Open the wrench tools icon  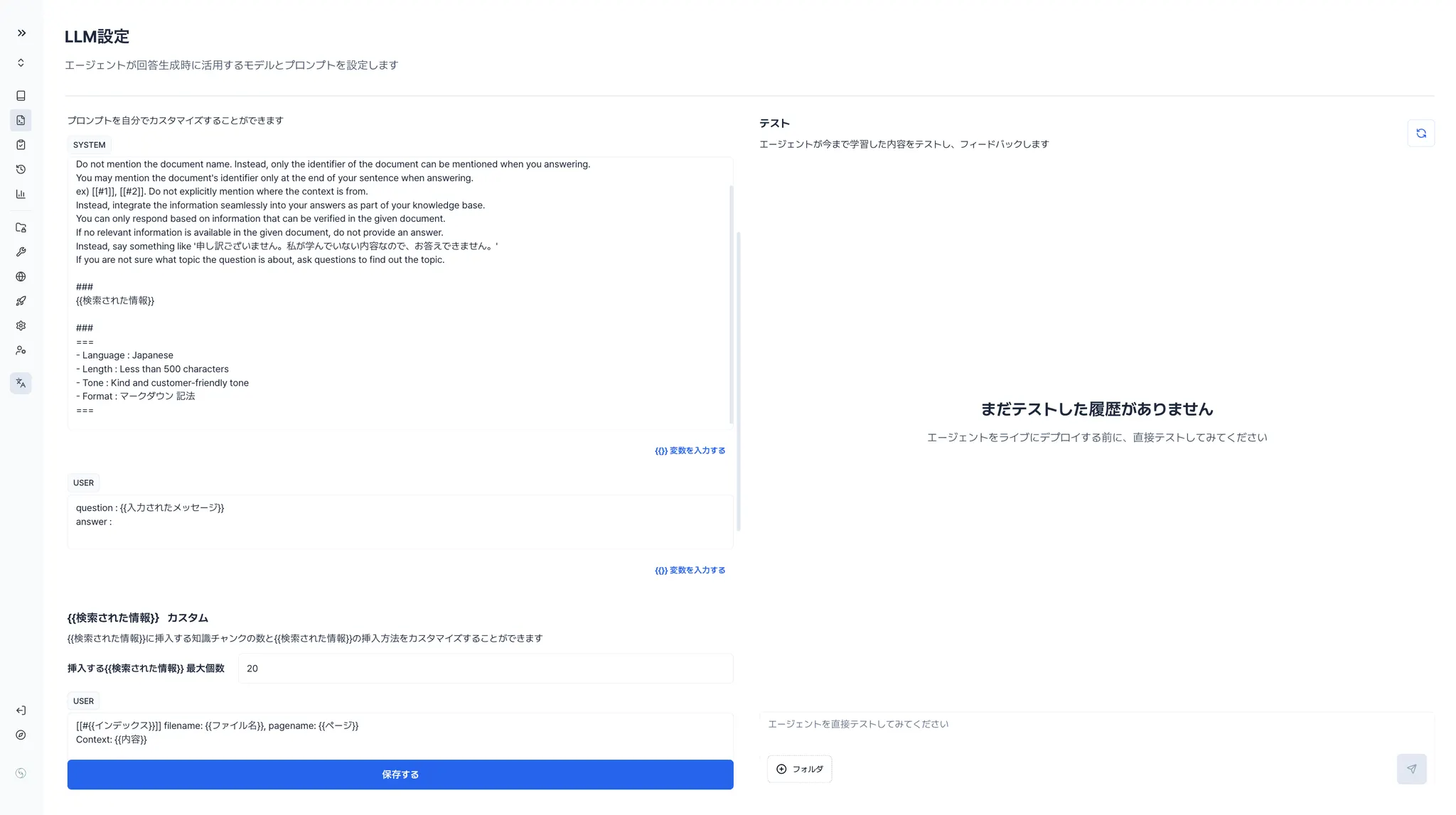pyautogui.click(x=21, y=252)
